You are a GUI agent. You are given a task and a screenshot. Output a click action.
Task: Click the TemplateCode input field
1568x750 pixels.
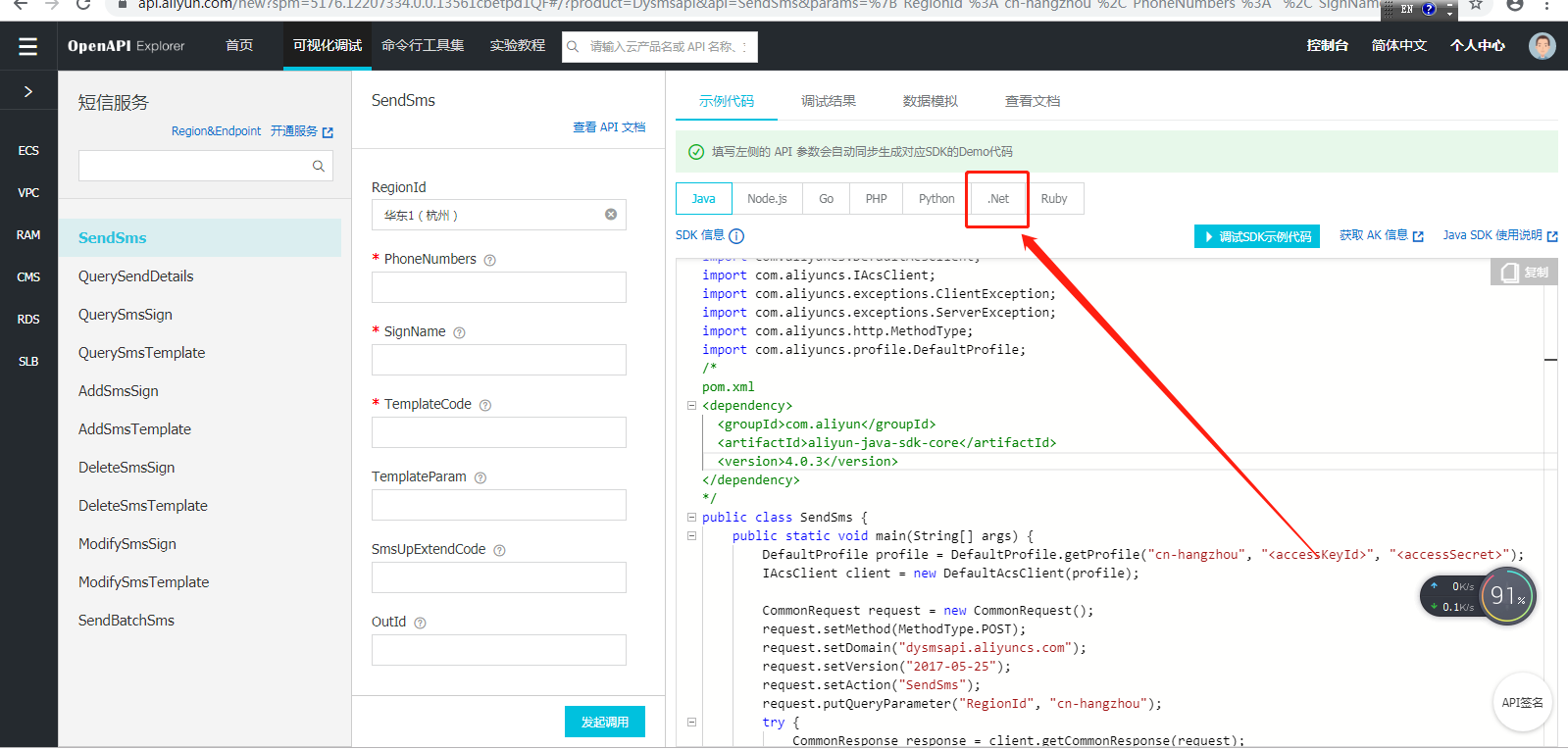498,432
